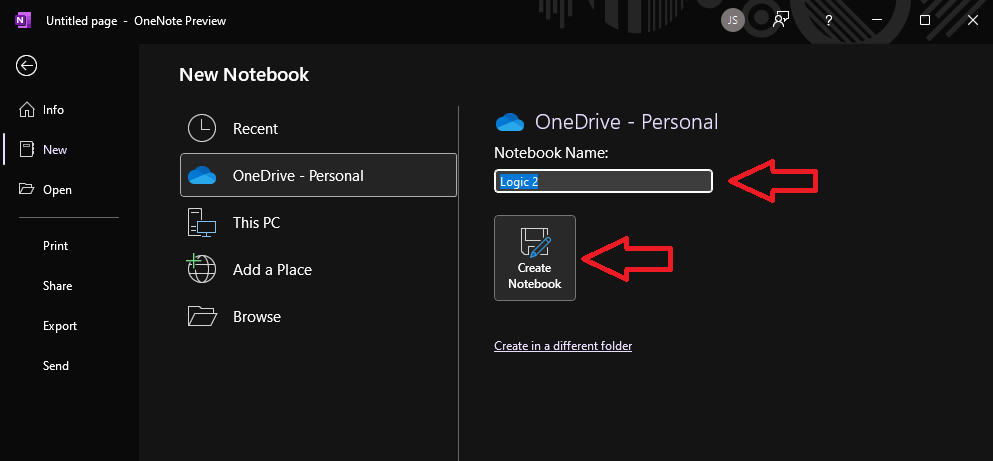Screen dimensions: 993x461
Task: Click the Notebook Name text field
Action: click(x=603, y=181)
